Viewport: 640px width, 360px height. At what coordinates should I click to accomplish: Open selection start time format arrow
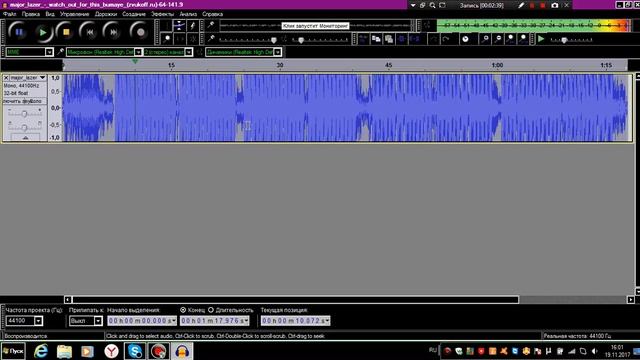(173, 321)
